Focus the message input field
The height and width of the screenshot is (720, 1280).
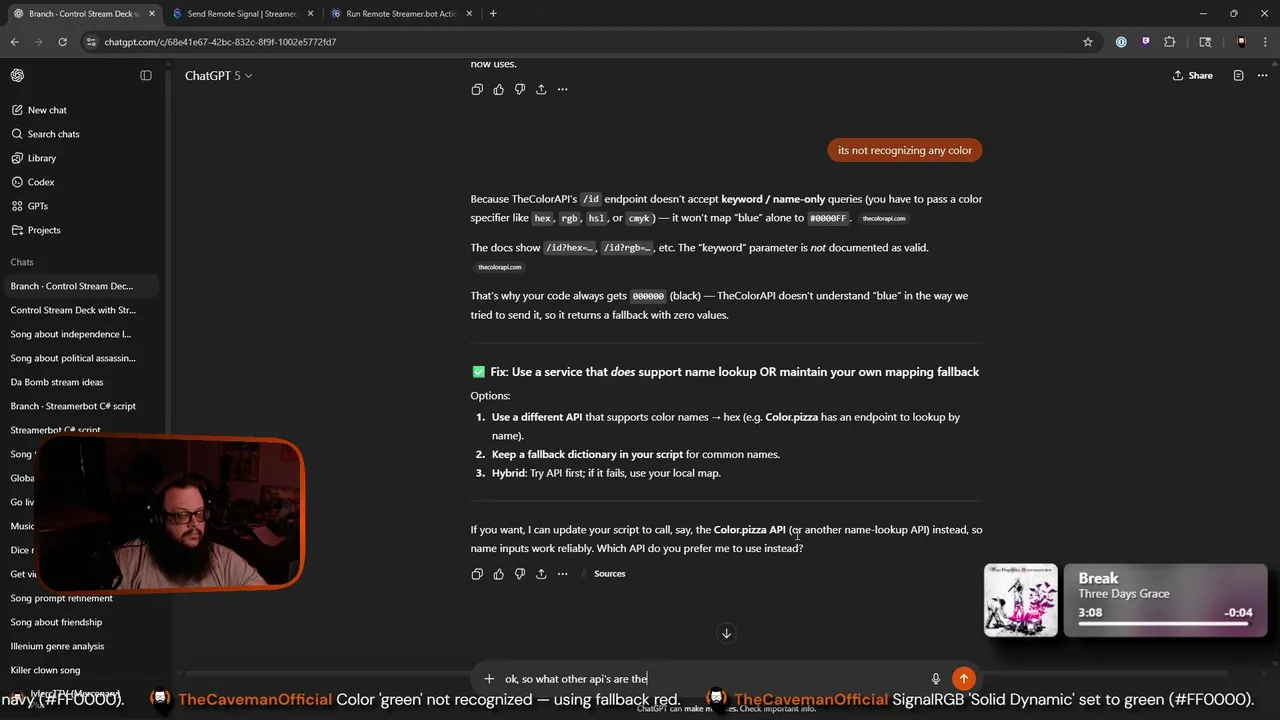pos(712,679)
